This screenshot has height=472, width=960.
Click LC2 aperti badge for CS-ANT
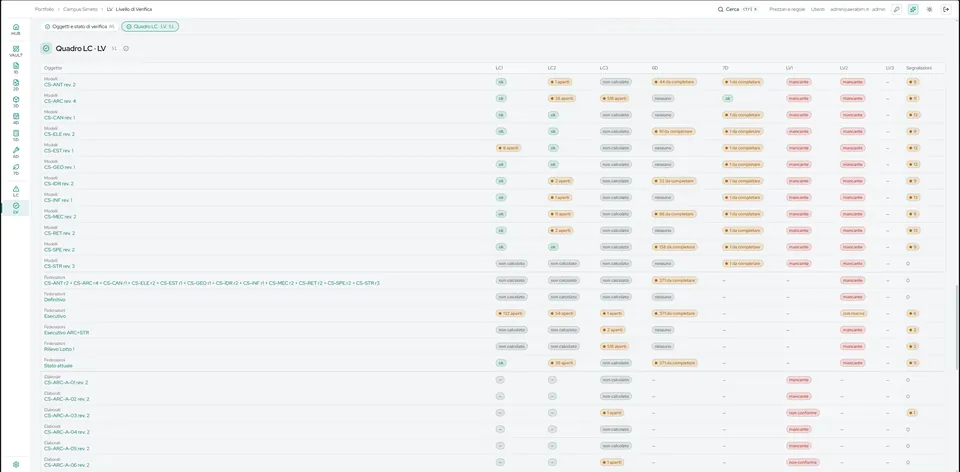coord(560,81)
